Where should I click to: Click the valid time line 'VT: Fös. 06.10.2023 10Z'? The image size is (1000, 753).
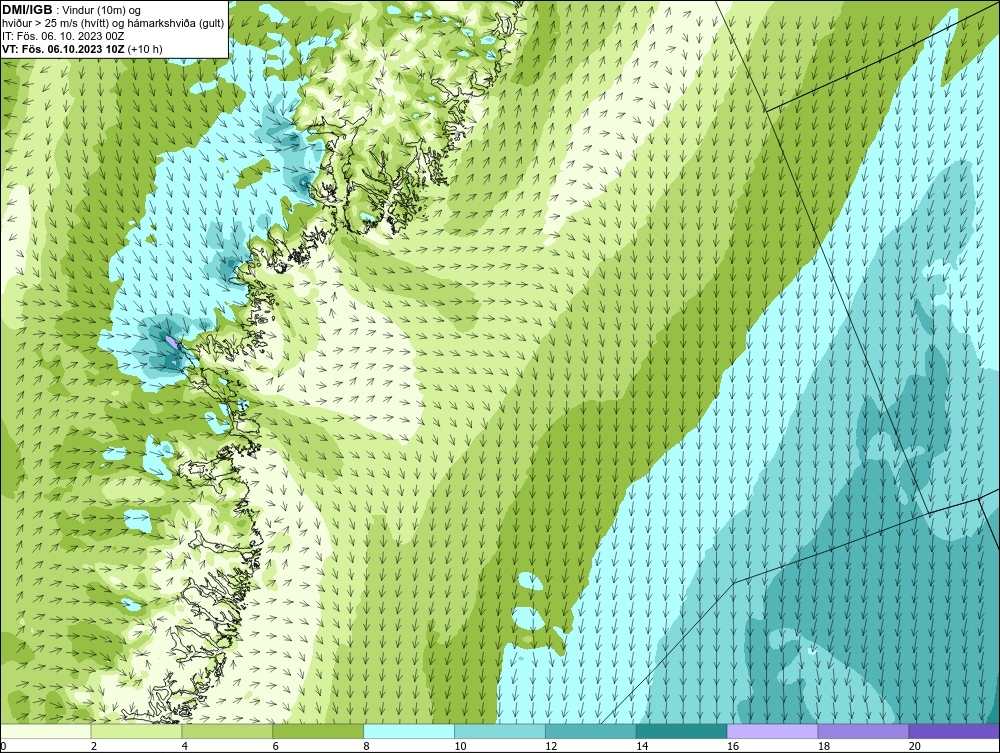click(64, 49)
